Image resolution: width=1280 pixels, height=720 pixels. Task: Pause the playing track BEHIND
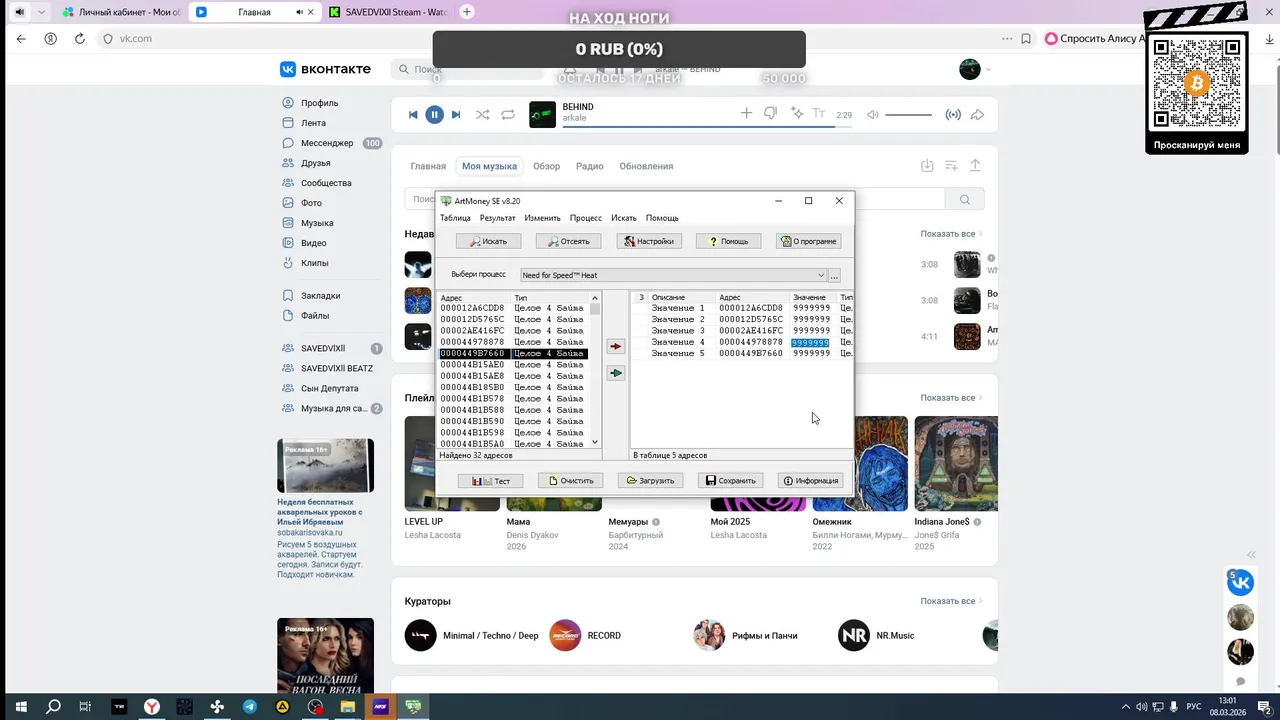coord(434,115)
